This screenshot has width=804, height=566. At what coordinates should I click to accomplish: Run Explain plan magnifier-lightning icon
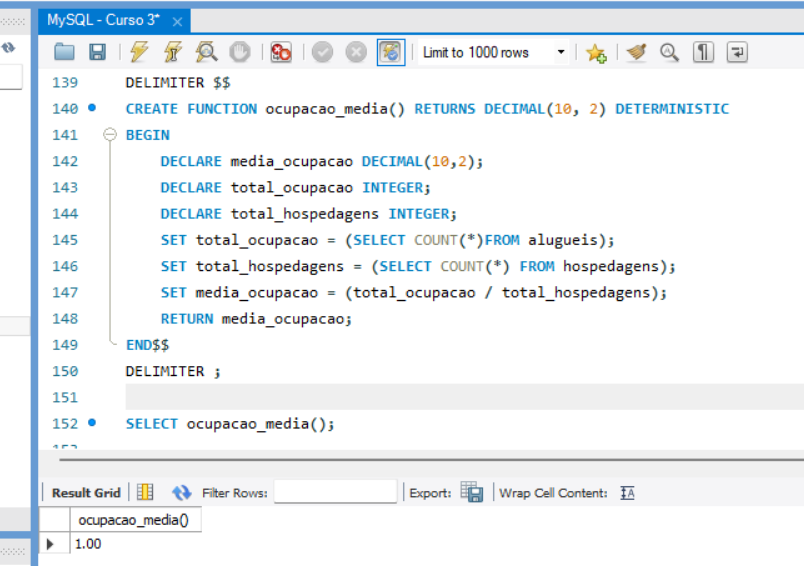[206, 53]
